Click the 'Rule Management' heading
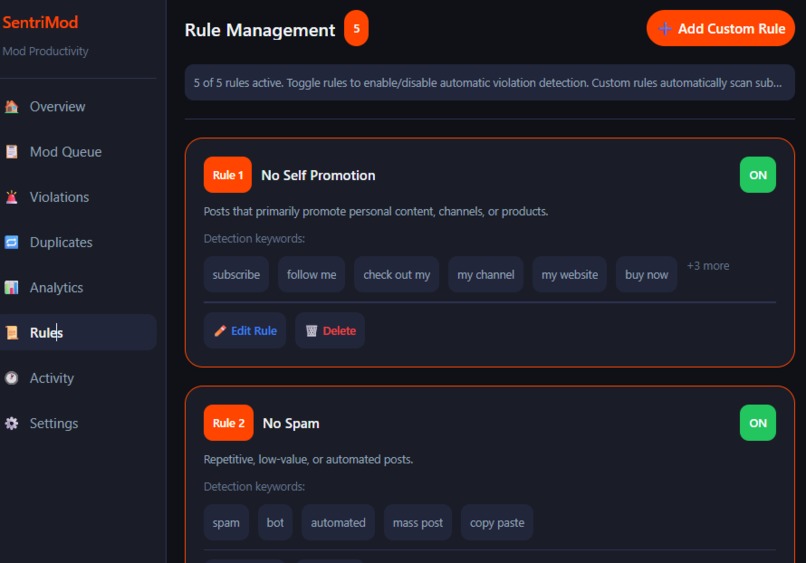806x563 pixels. (260, 30)
